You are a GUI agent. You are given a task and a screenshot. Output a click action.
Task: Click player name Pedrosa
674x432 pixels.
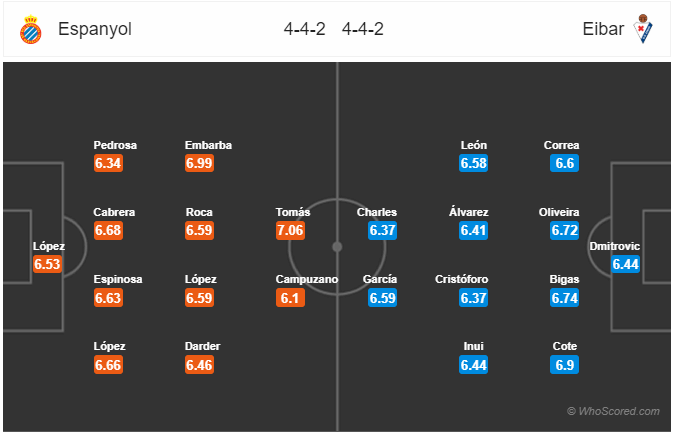click(x=115, y=145)
